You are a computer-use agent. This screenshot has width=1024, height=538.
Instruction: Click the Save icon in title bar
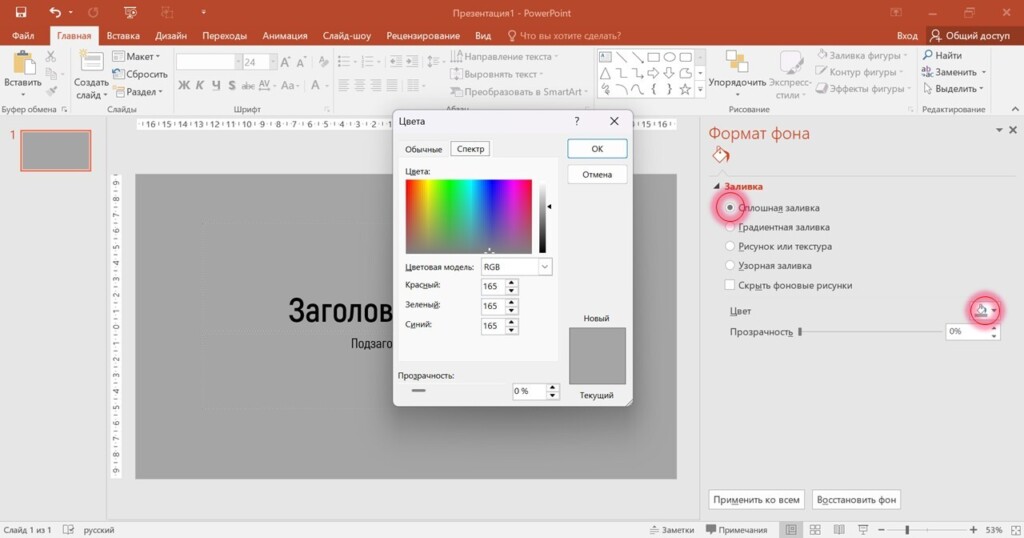tap(20, 12)
